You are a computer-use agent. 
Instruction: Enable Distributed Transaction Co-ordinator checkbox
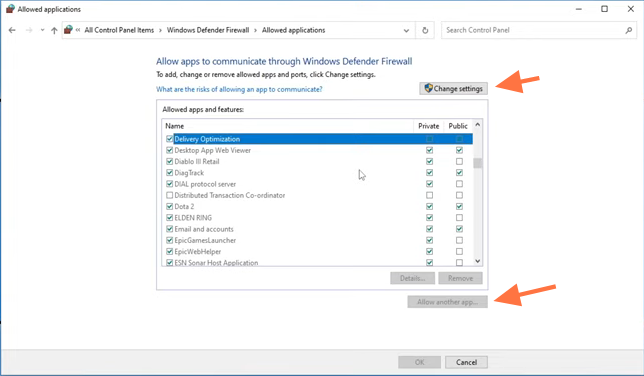(169, 195)
